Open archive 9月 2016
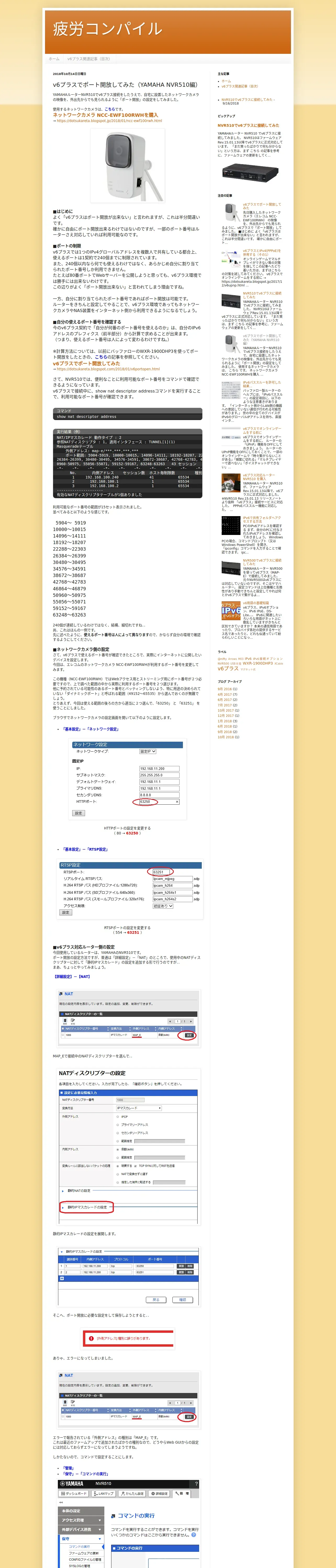 coord(225,689)
